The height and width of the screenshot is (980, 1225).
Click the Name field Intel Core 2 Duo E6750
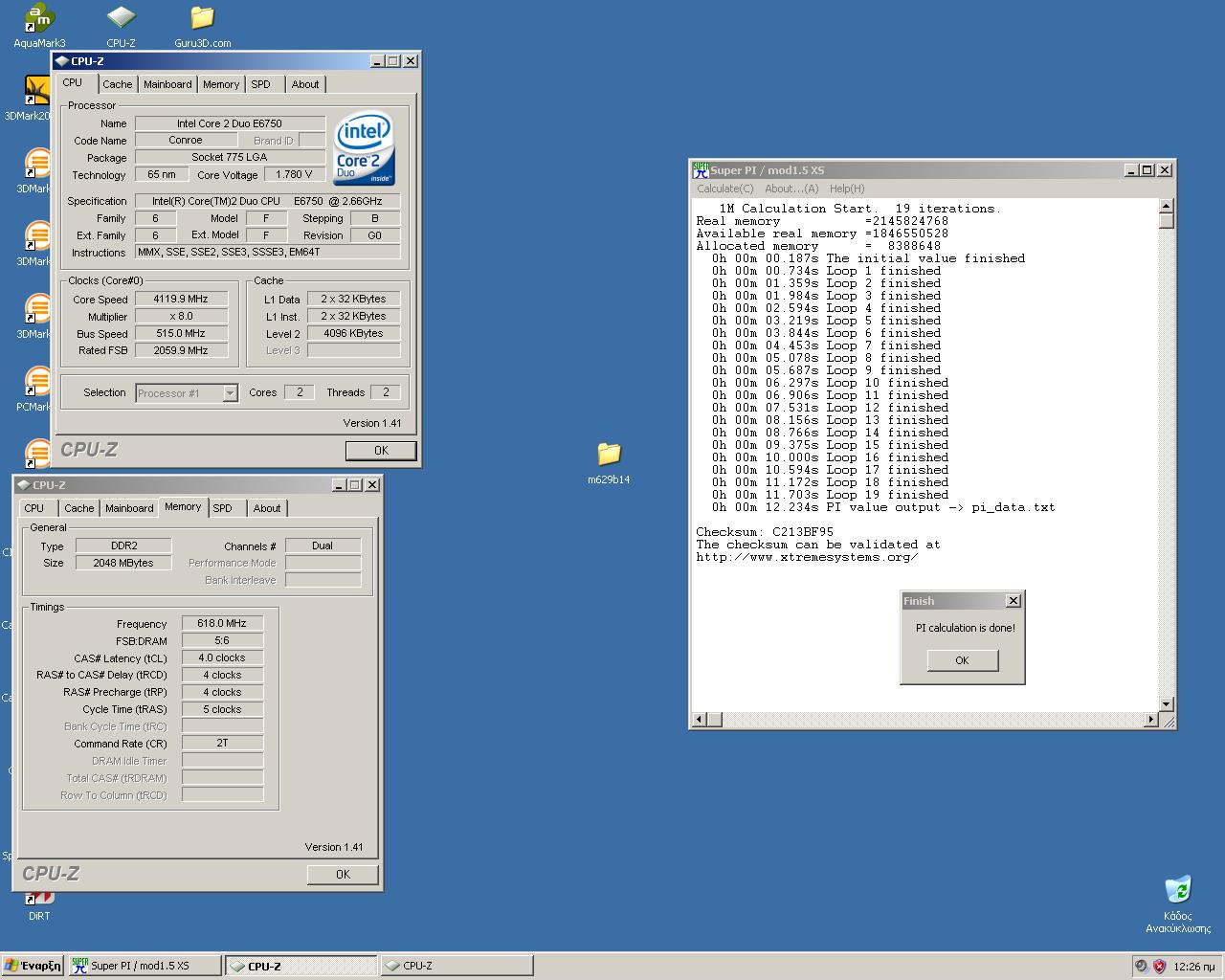click(x=230, y=122)
